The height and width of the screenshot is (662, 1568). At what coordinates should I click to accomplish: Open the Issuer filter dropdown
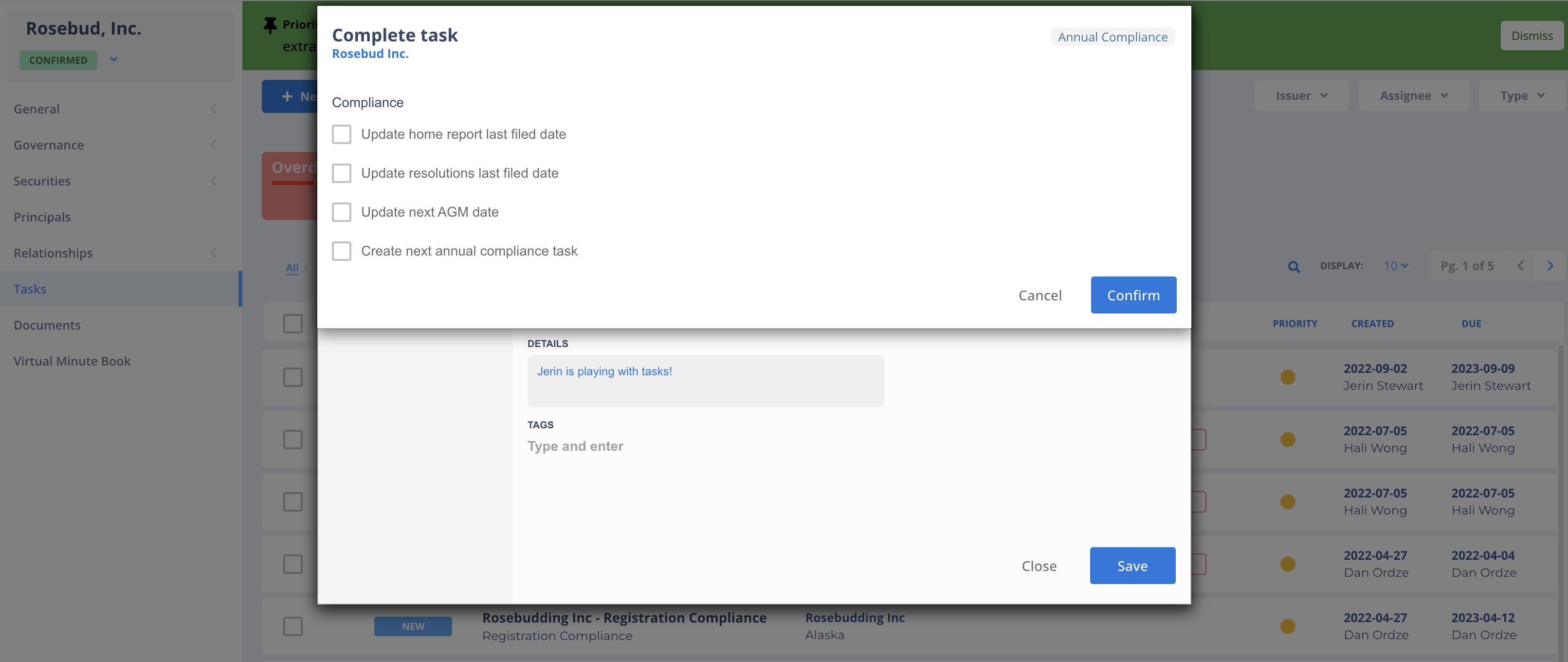(1301, 95)
